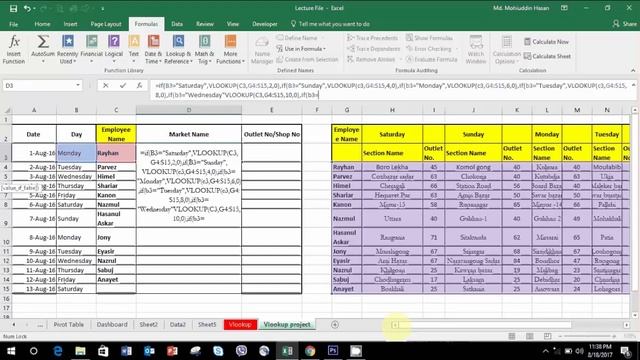This screenshot has height=360, width=640.
Task: Open the Dashboard sheet tab
Action: [x=112, y=324]
